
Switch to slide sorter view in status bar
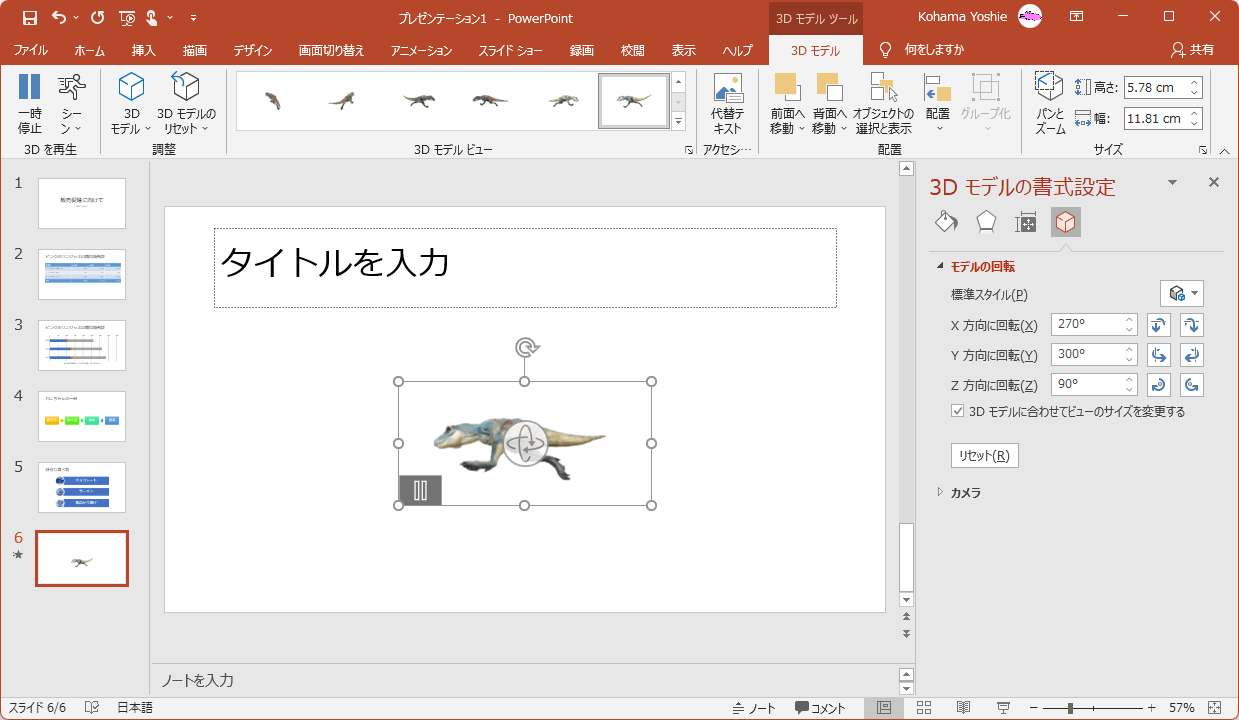click(x=924, y=708)
